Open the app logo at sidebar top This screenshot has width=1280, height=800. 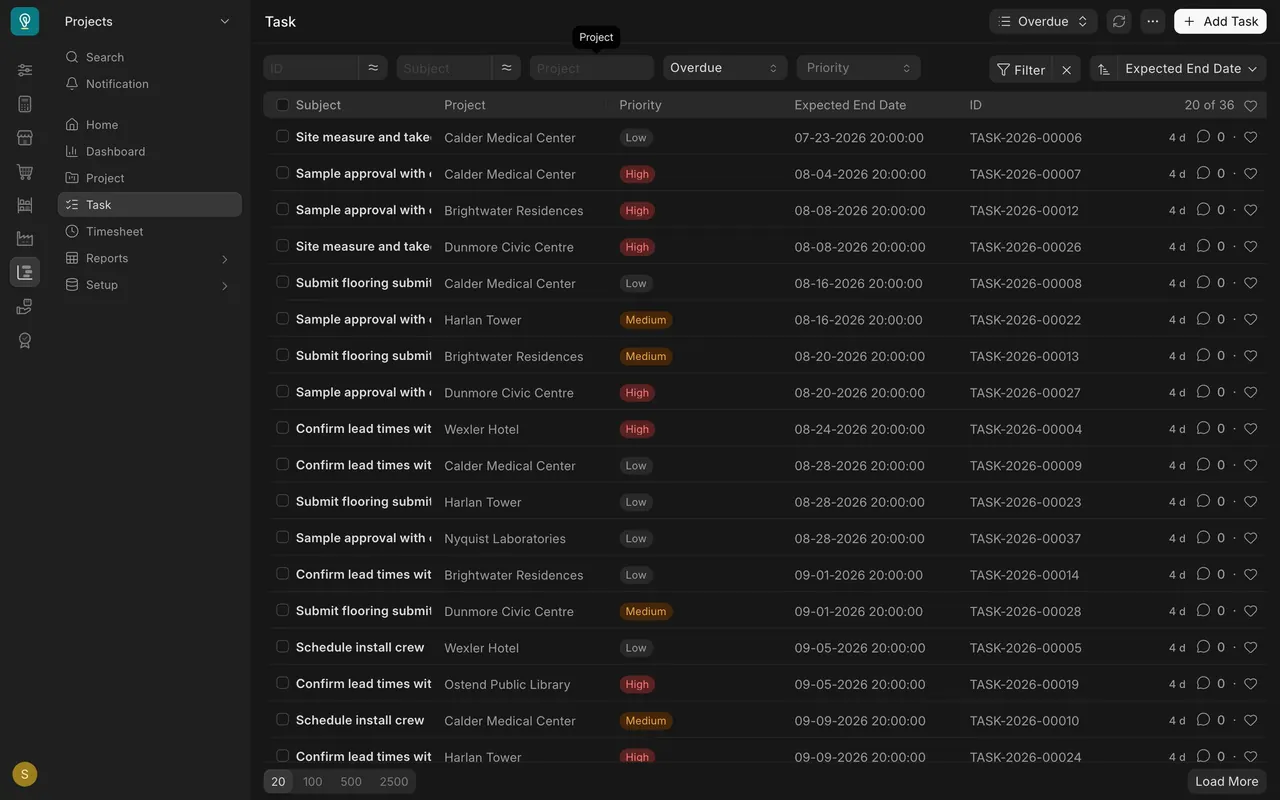point(25,21)
